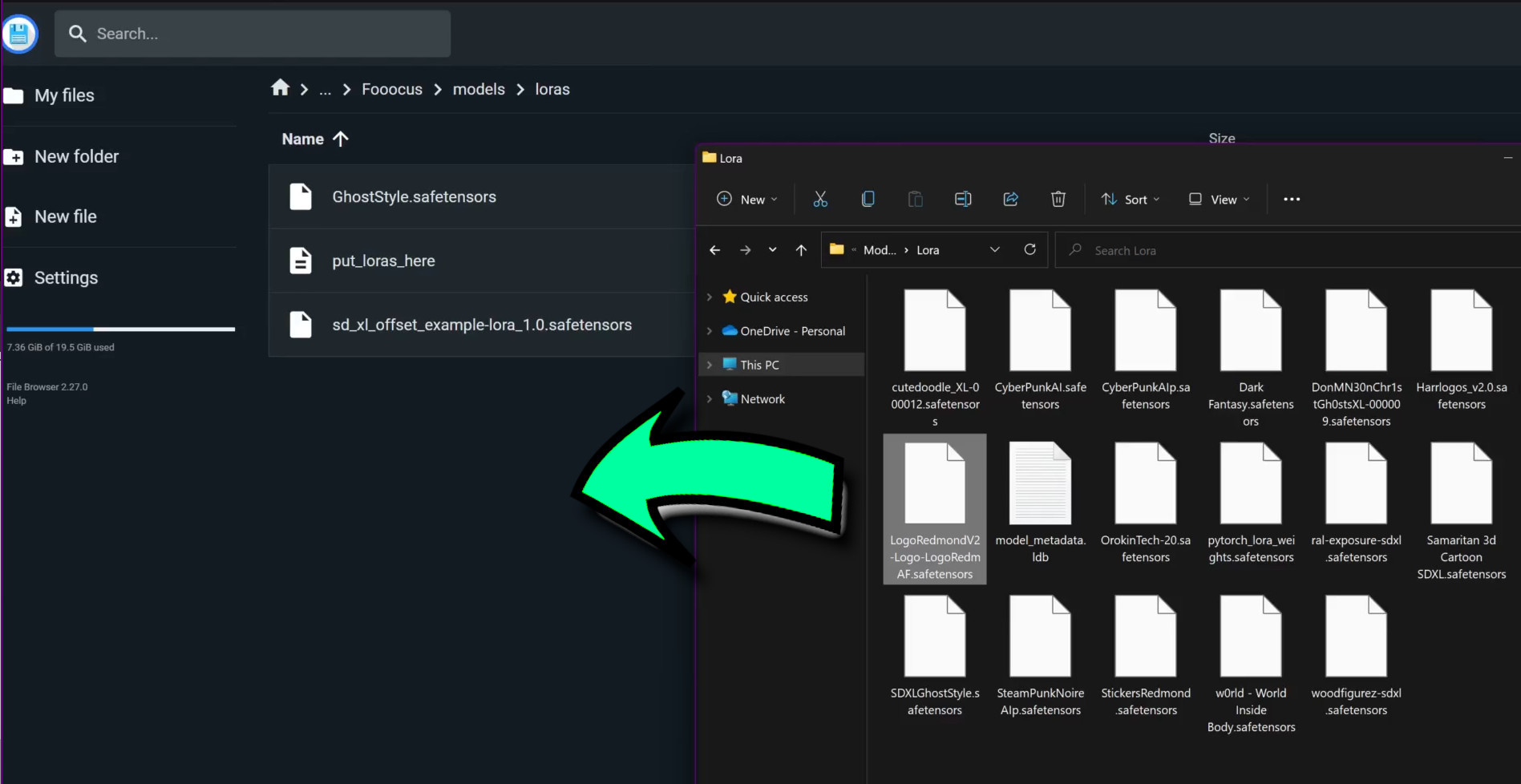This screenshot has height=784, width=1521.
Task: Click the Copy icon in Explorer toolbar
Action: [x=868, y=199]
